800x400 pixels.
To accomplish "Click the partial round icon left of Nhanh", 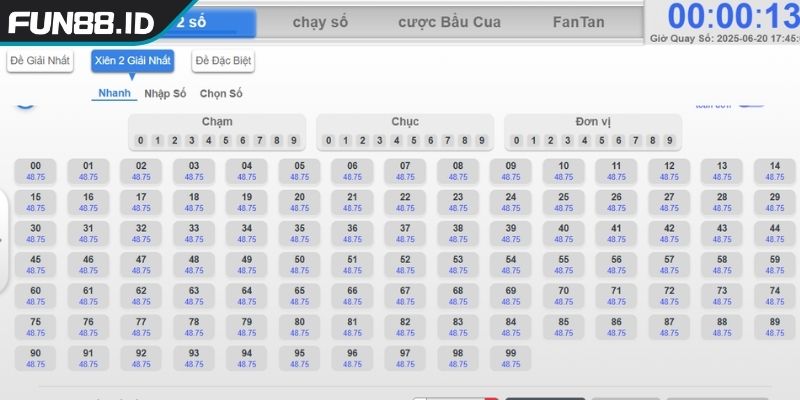I will tap(24, 99).
